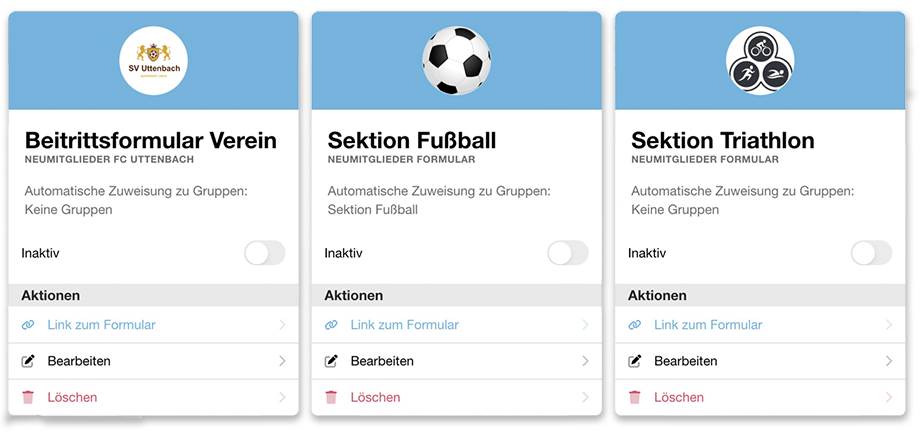Toggle Inaktiv switch for Sektion Triathlon
Screen dimensions: 920x433
[871, 253]
